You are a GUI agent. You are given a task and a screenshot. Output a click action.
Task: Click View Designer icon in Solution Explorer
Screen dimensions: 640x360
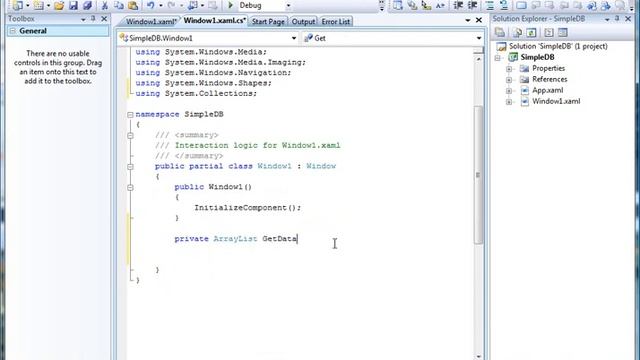tap(563, 33)
